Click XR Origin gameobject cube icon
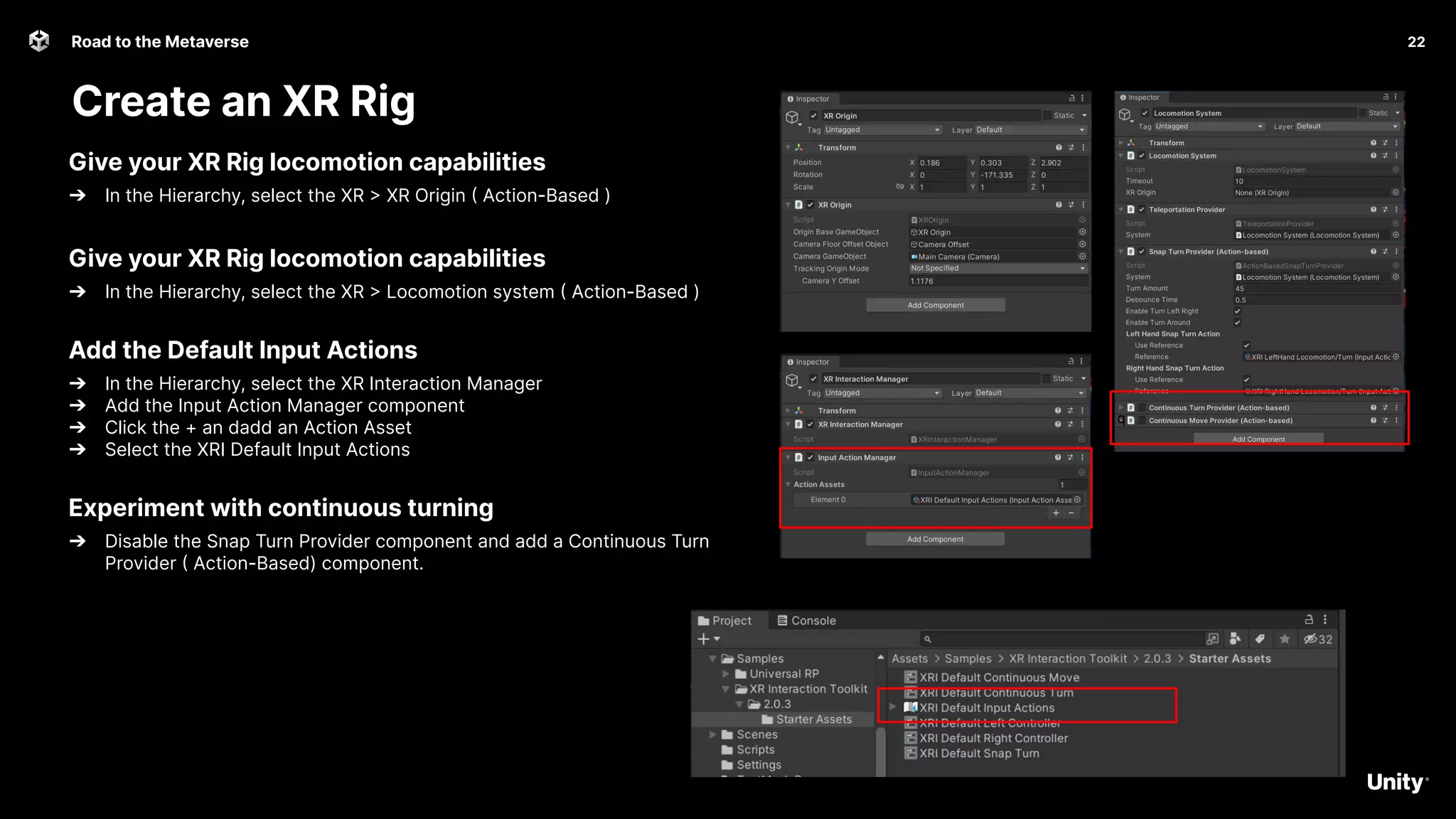Viewport: 1456px width, 819px height. [x=792, y=117]
